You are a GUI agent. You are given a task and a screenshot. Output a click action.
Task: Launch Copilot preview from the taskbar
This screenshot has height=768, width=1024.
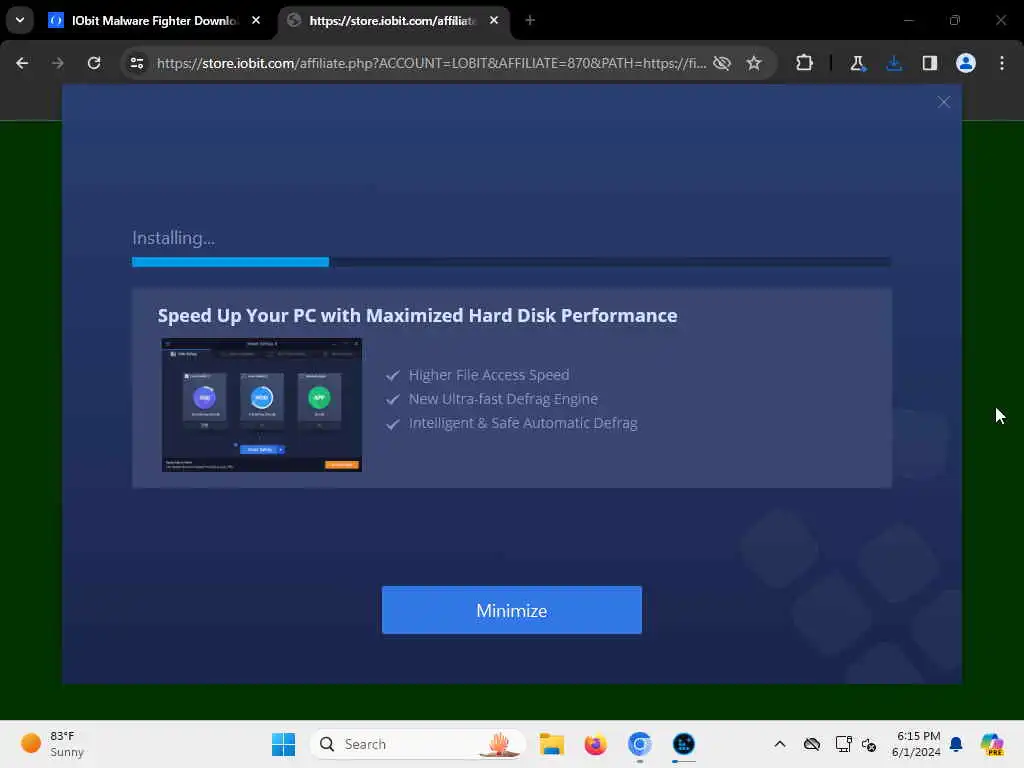(992, 744)
